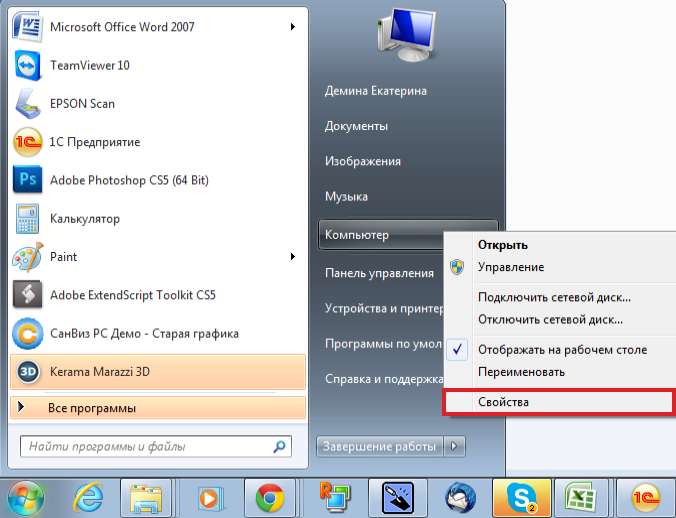The image size is (676, 518).
Task: Open the Демина Екатерина user folder
Action: point(376,91)
